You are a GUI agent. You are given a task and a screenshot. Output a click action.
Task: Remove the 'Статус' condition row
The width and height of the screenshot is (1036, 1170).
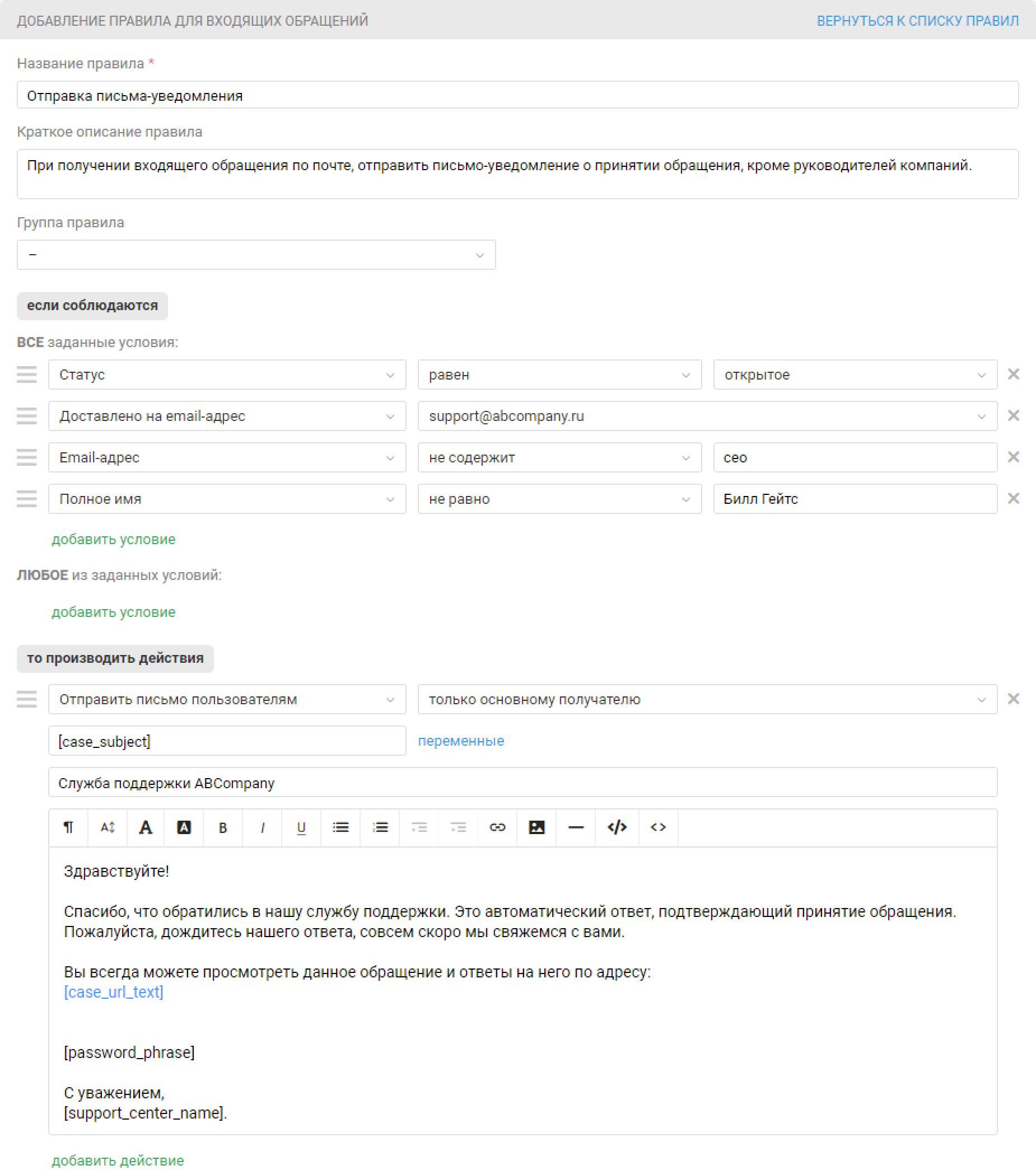(x=1013, y=375)
